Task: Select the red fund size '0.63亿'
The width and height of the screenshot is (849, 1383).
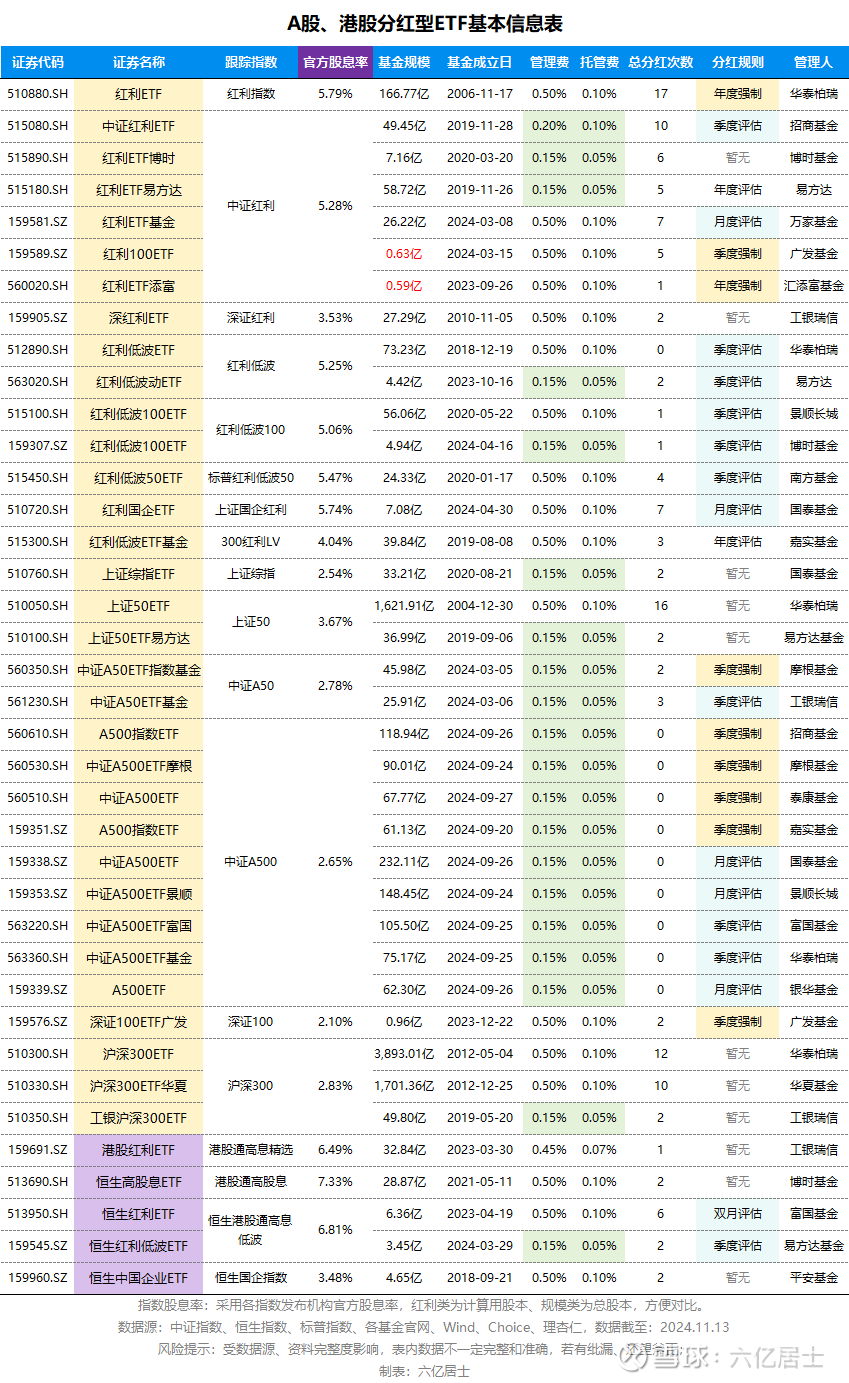Action: coord(404,254)
